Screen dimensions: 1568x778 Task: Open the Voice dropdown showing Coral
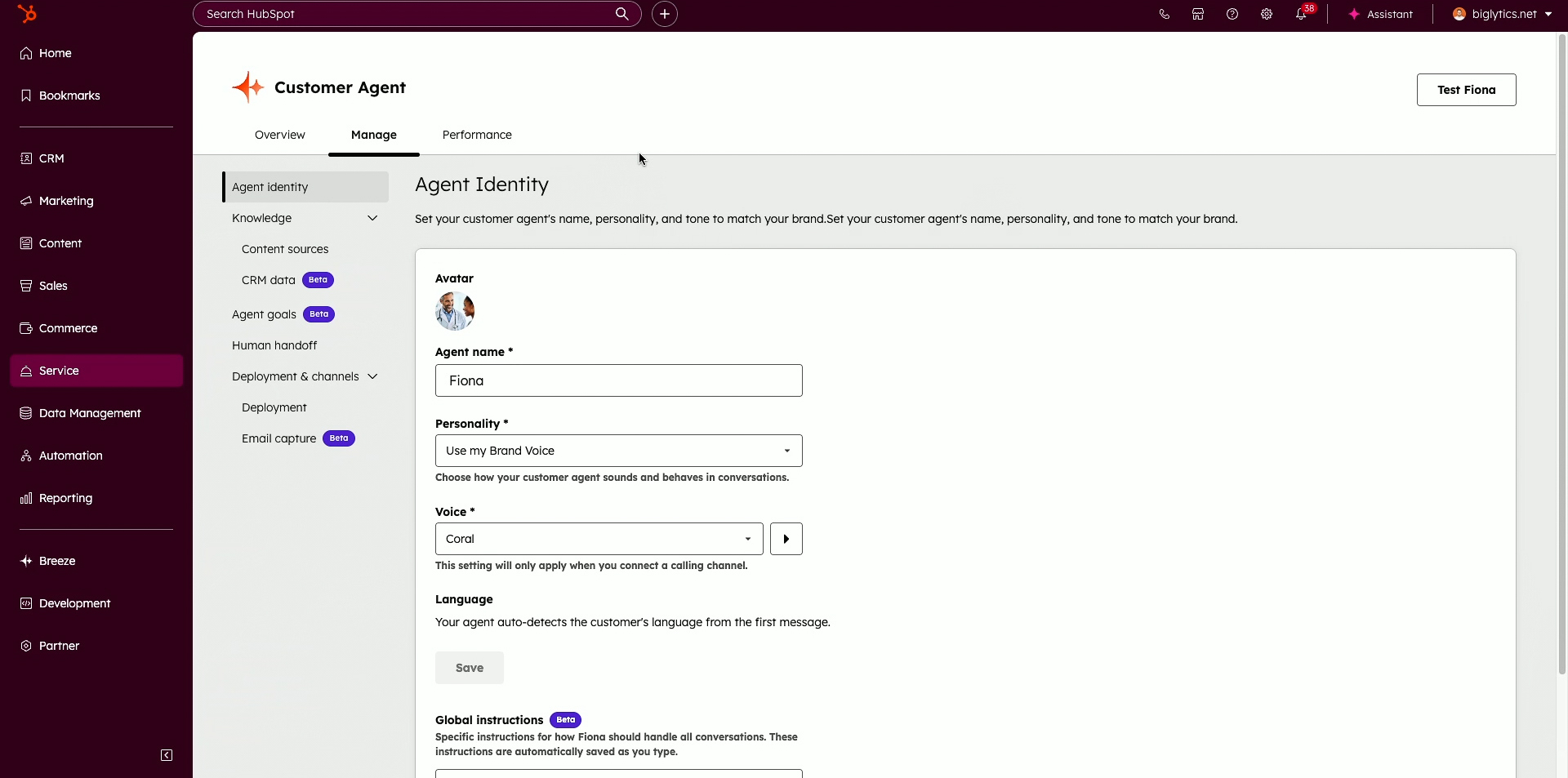599,539
